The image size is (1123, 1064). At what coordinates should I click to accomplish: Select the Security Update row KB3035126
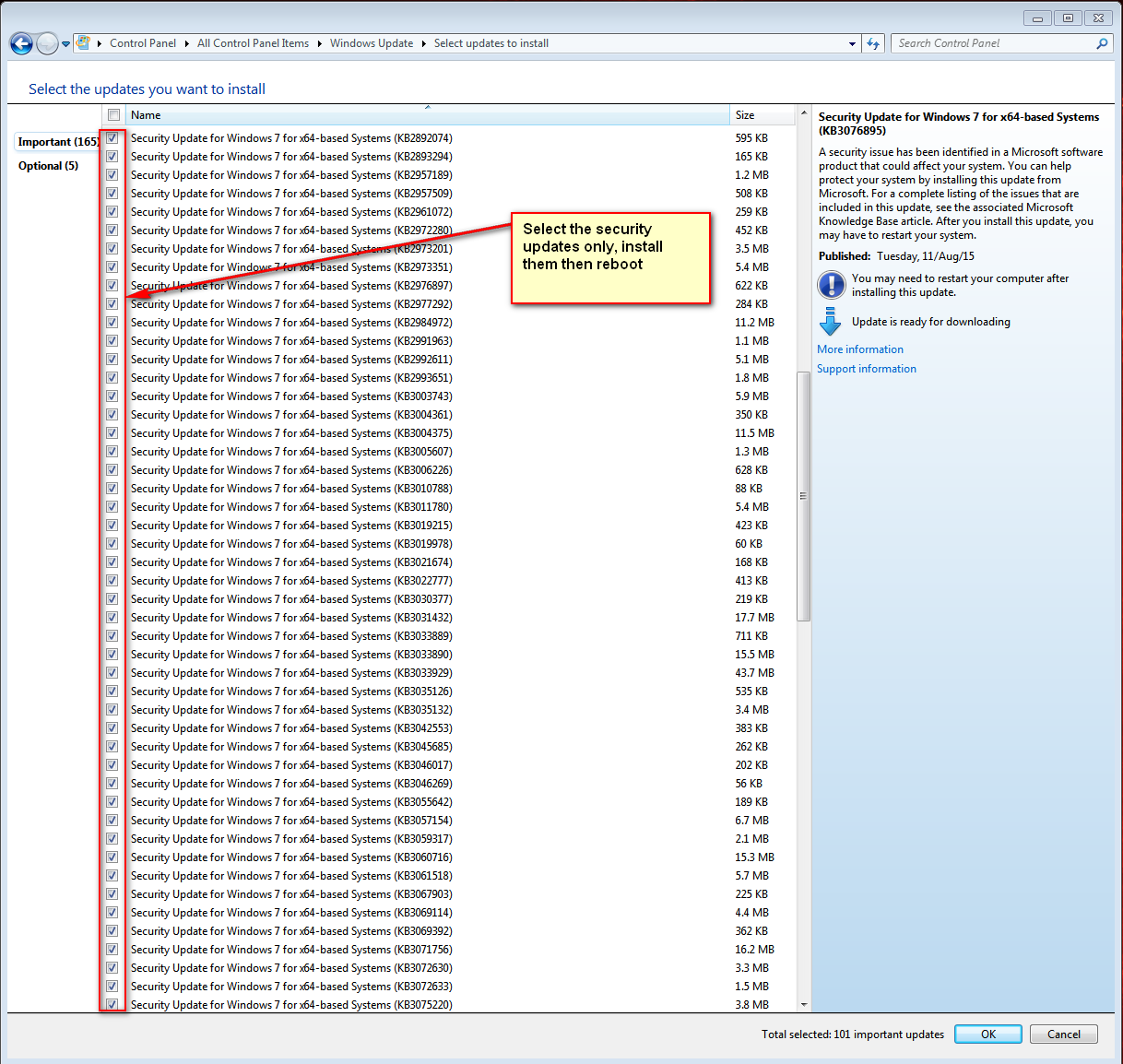pos(450,692)
